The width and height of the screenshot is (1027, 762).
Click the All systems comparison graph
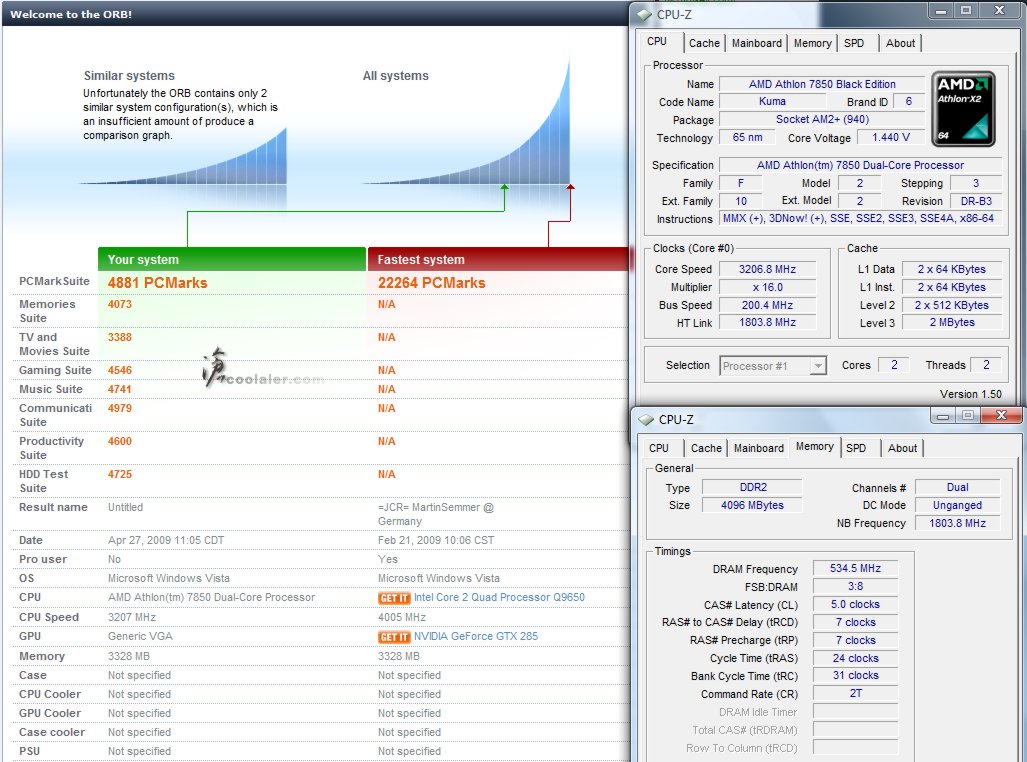[466, 121]
